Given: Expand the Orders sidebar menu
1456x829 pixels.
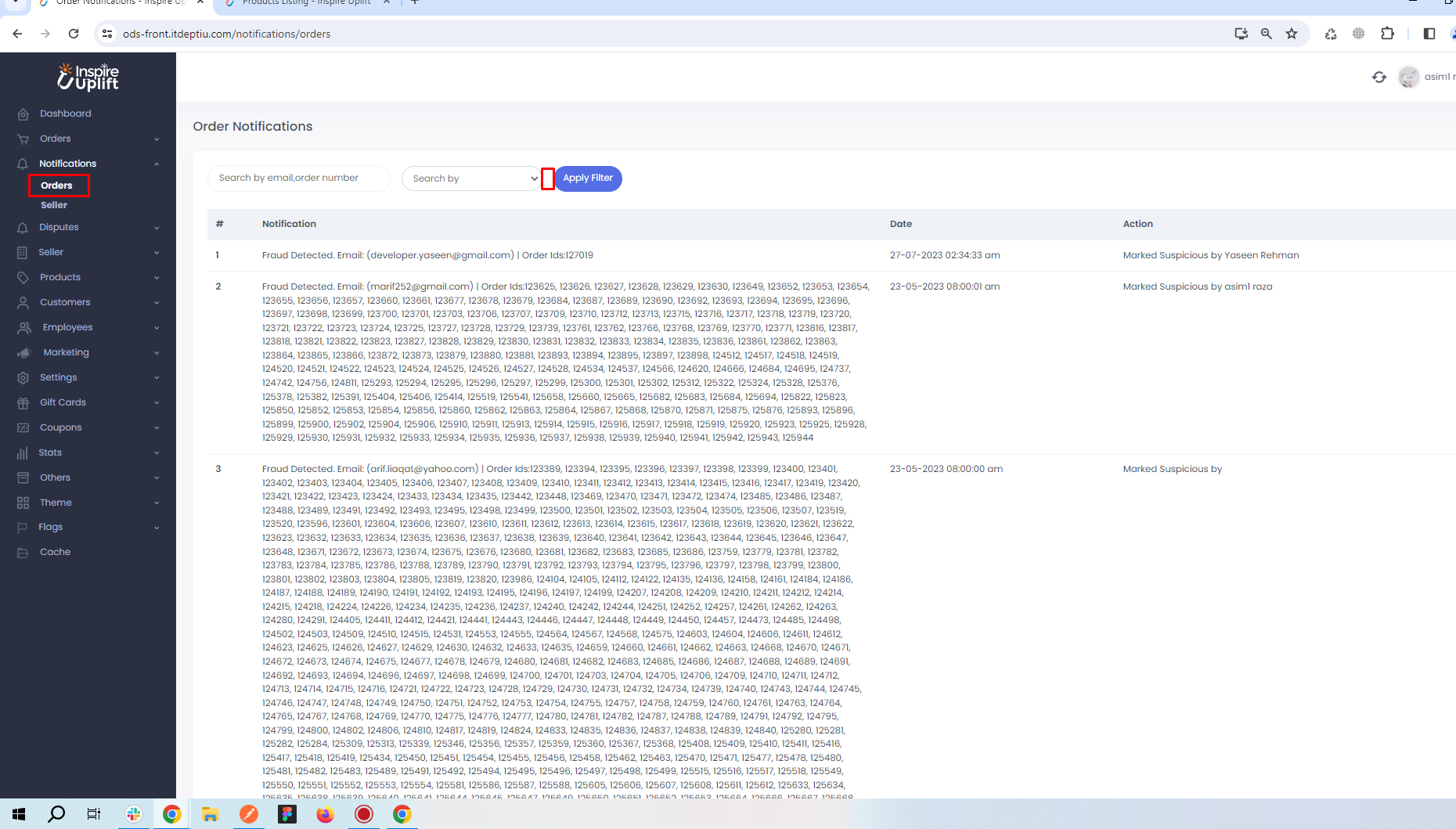Looking at the screenshot, I should pyautogui.click(x=55, y=139).
